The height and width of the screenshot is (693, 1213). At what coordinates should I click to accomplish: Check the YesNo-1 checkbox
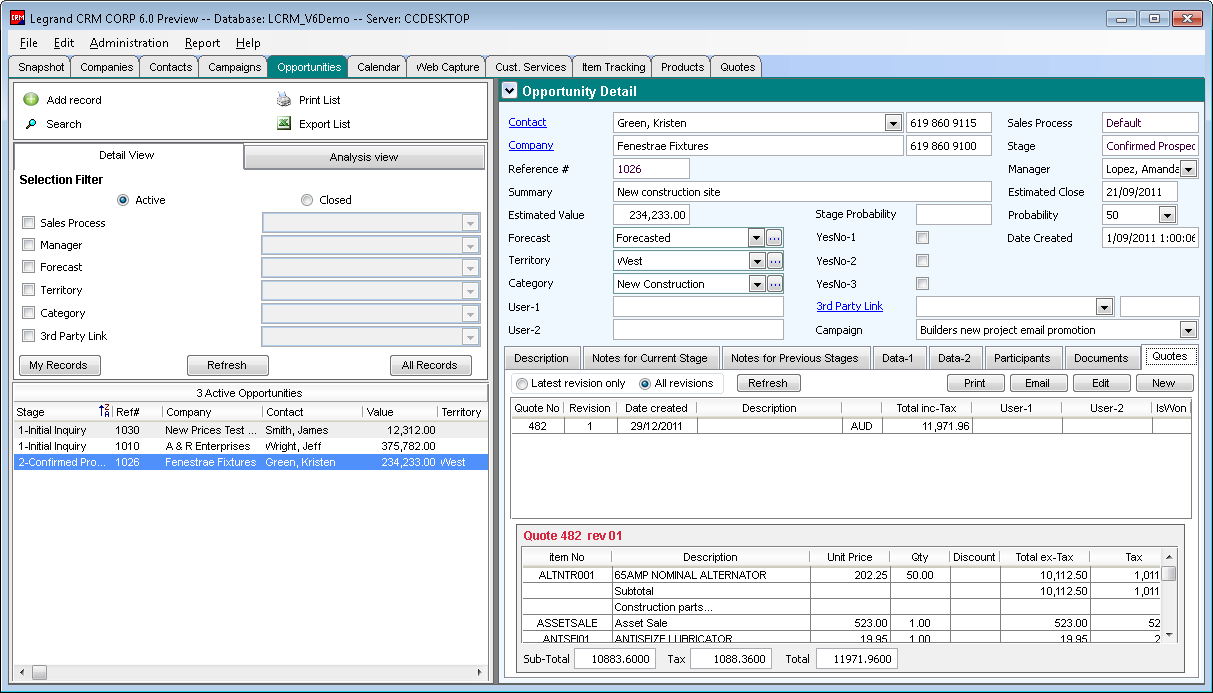[923, 238]
